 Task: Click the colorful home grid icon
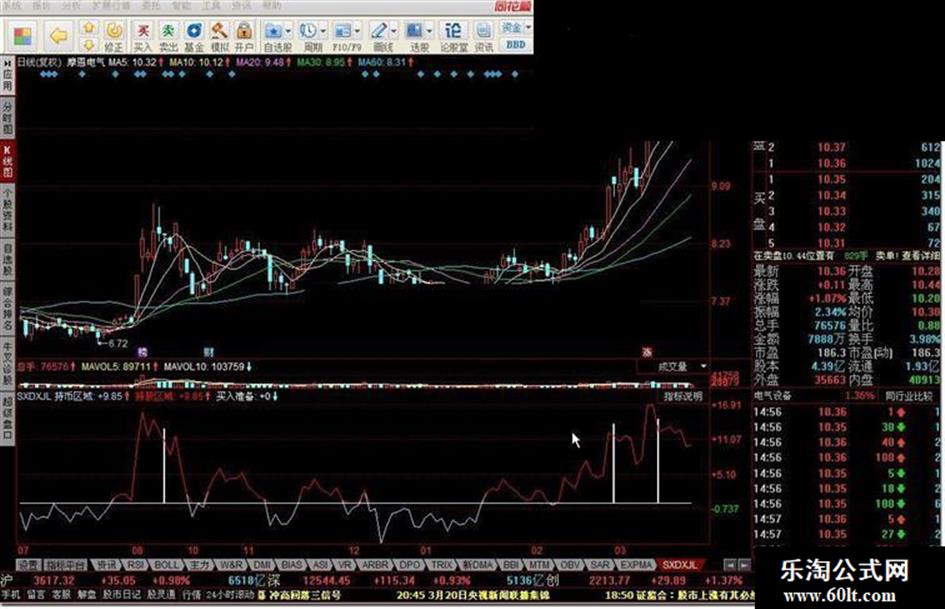point(23,36)
